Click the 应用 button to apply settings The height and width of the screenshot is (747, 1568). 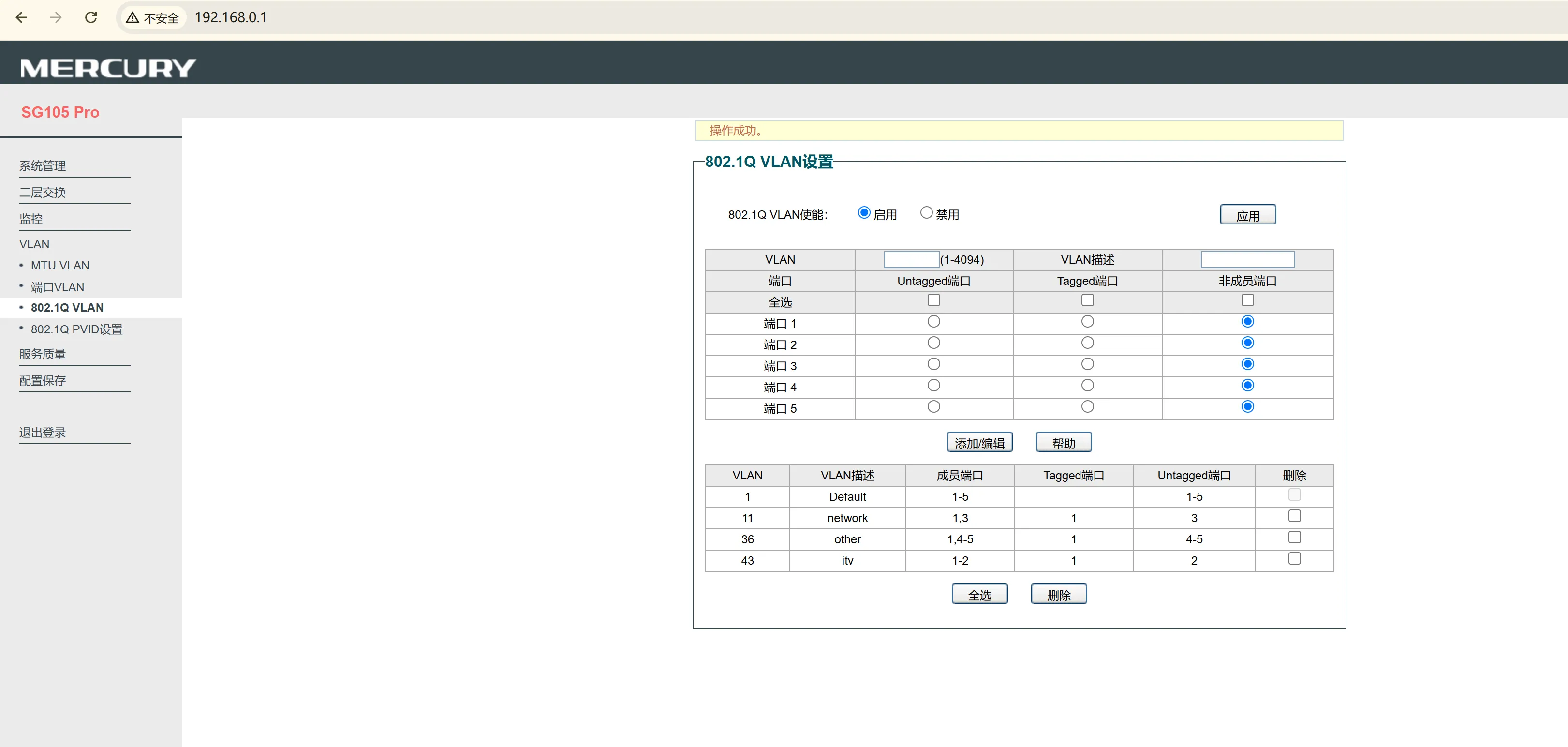point(1247,214)
